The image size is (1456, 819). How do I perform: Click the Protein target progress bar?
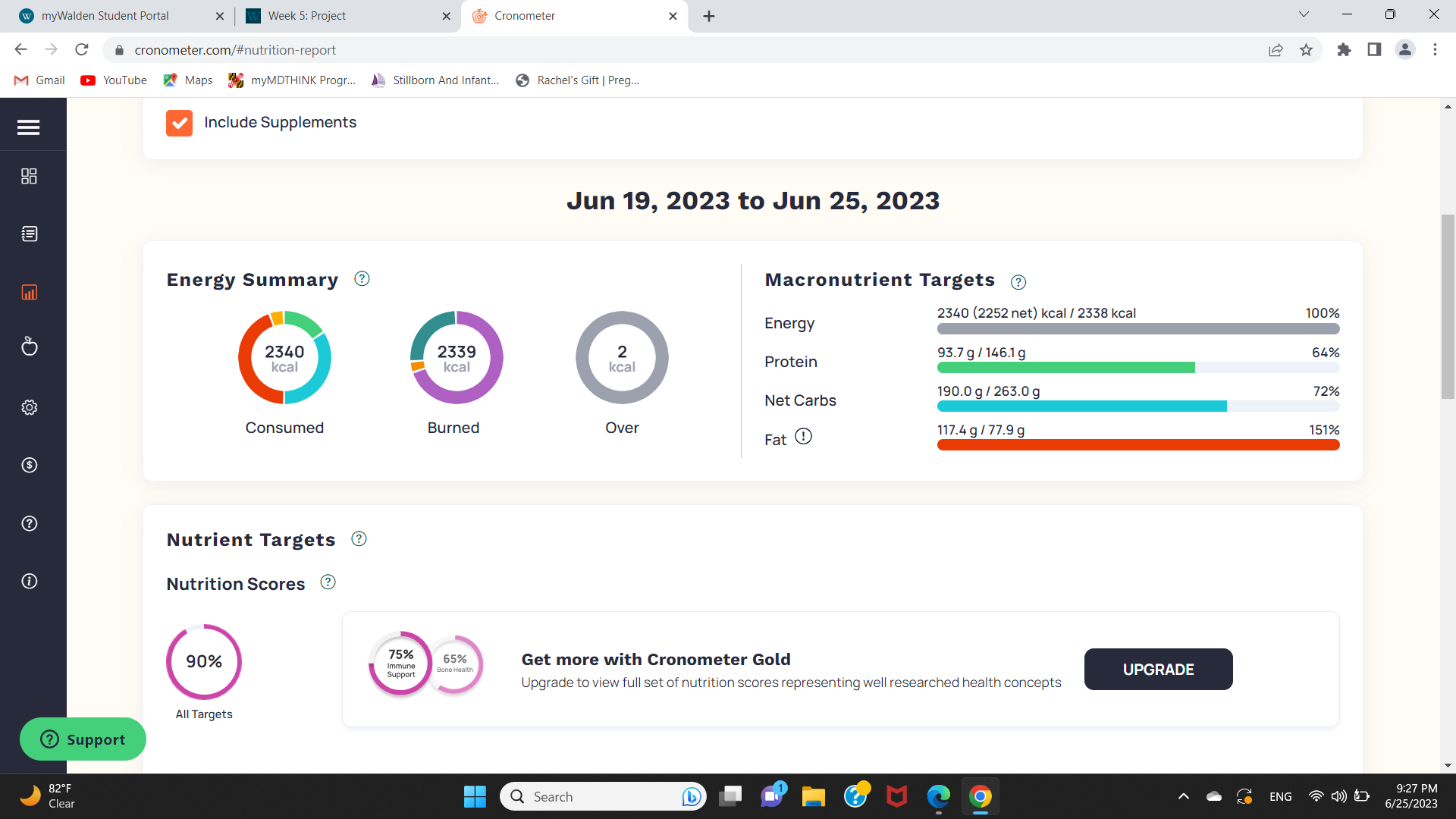1138,368
